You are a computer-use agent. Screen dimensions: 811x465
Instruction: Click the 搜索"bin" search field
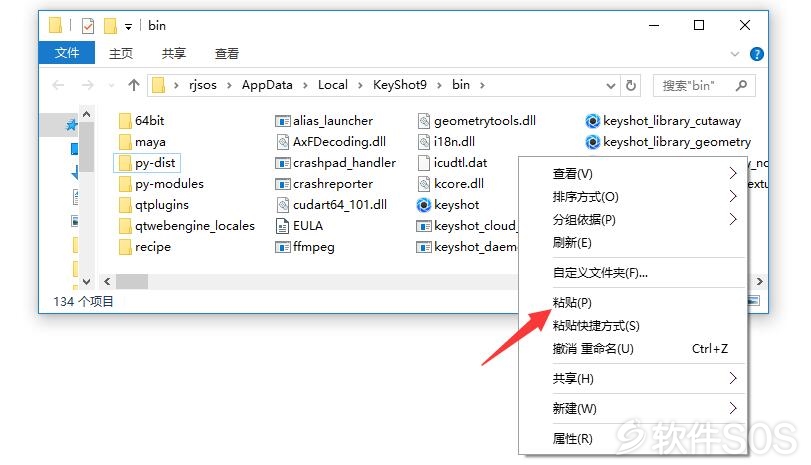point(704,85)
